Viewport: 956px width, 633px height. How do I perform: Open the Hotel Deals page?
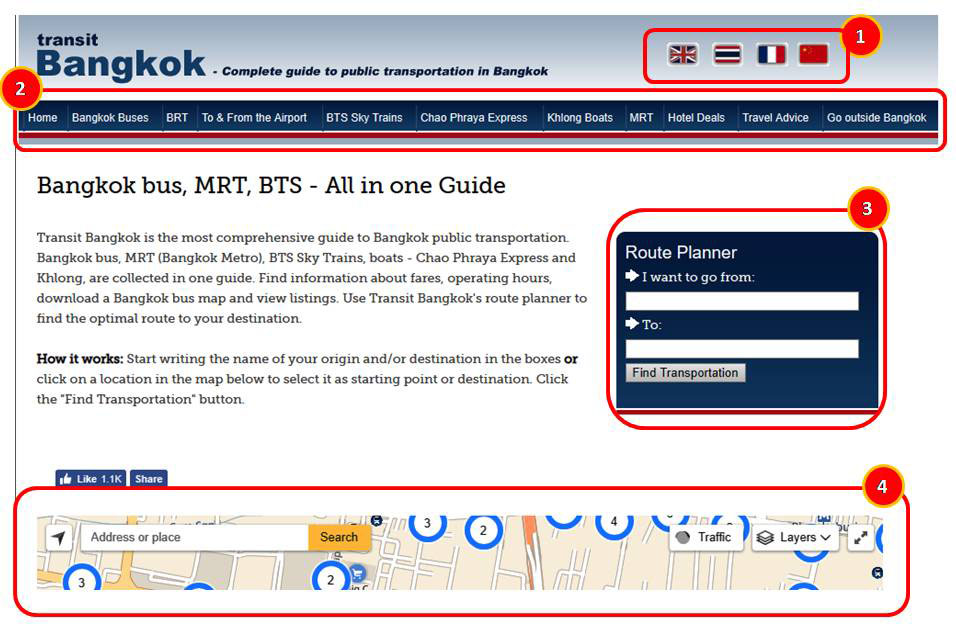tap(696, 118)
